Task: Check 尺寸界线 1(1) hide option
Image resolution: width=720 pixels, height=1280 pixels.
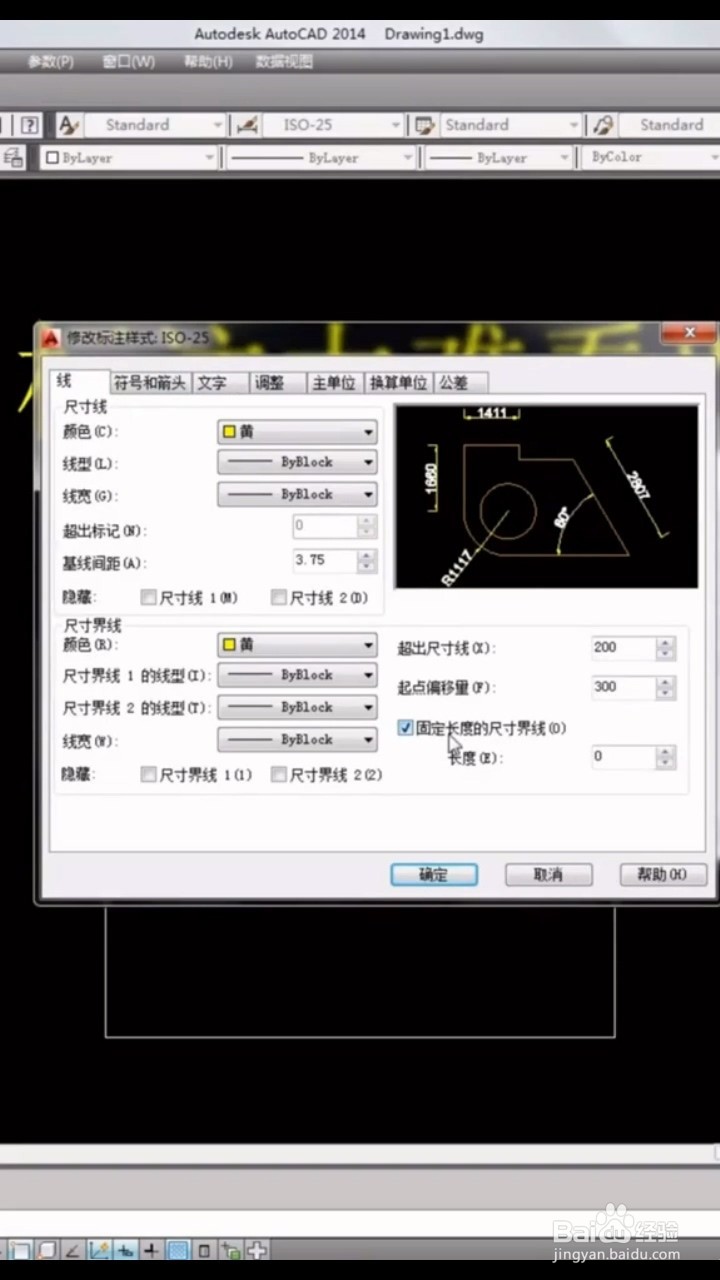Action: (x=149, y=774)
